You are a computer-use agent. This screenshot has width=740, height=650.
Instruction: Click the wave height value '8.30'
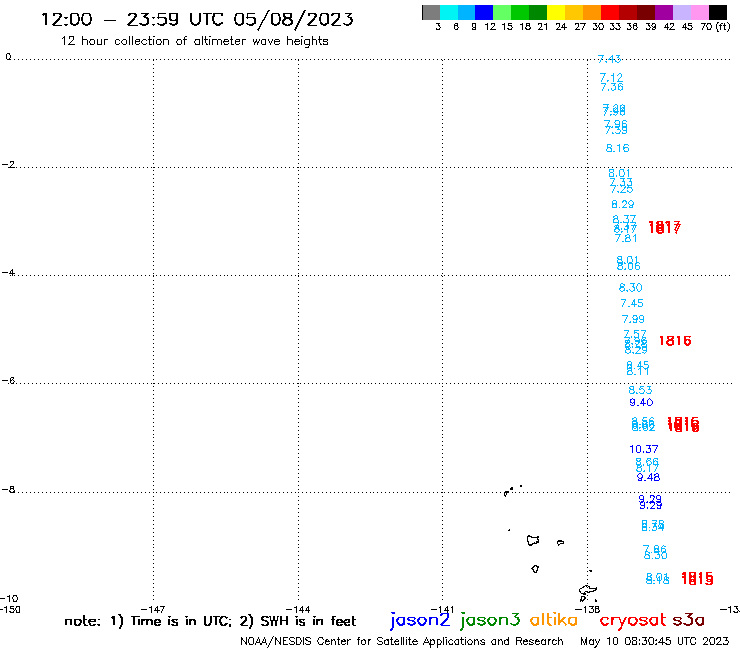point(631,287)
